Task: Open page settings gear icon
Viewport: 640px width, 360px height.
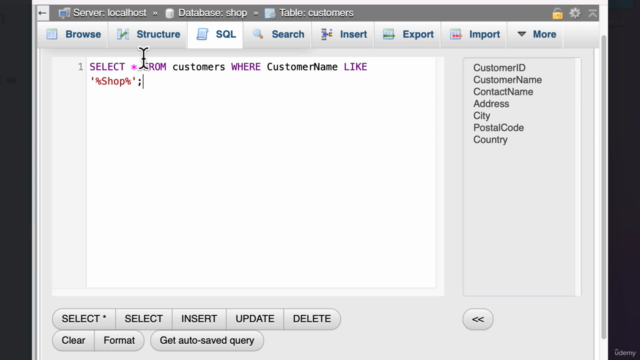Action: pyautogui.click(x=575, y=13)
